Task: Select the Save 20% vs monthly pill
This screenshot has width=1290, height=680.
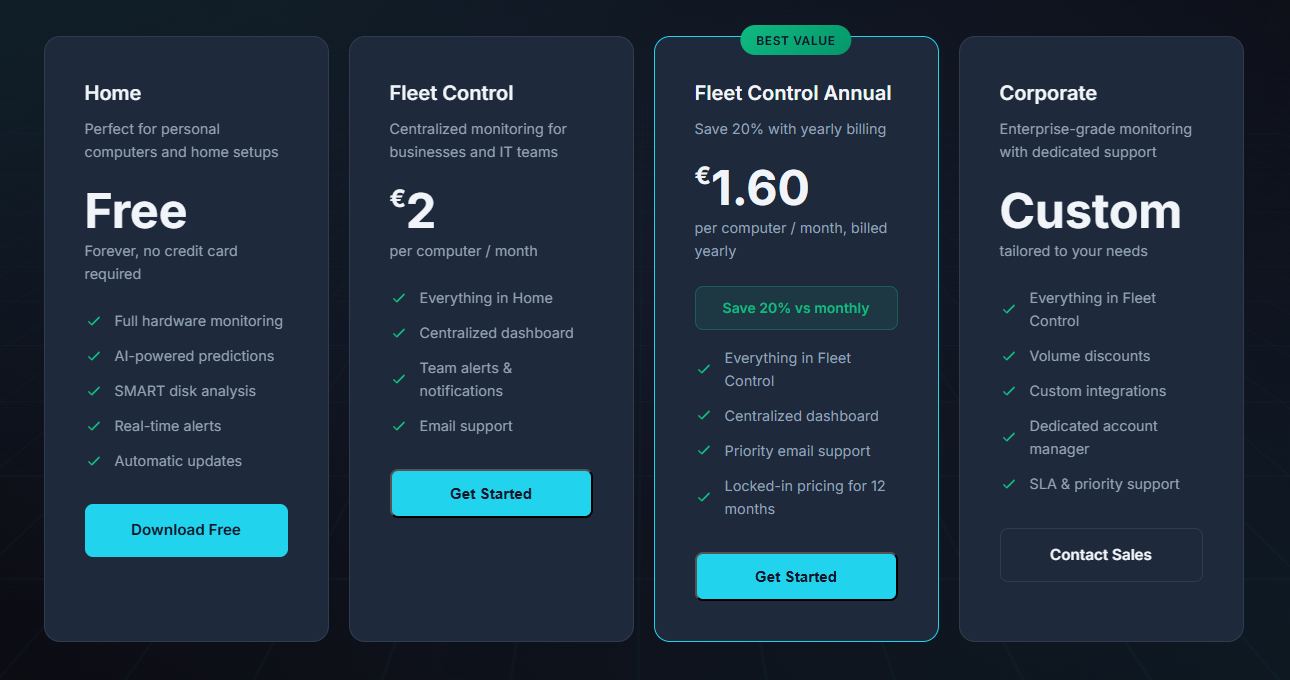Action: point(796,308)
